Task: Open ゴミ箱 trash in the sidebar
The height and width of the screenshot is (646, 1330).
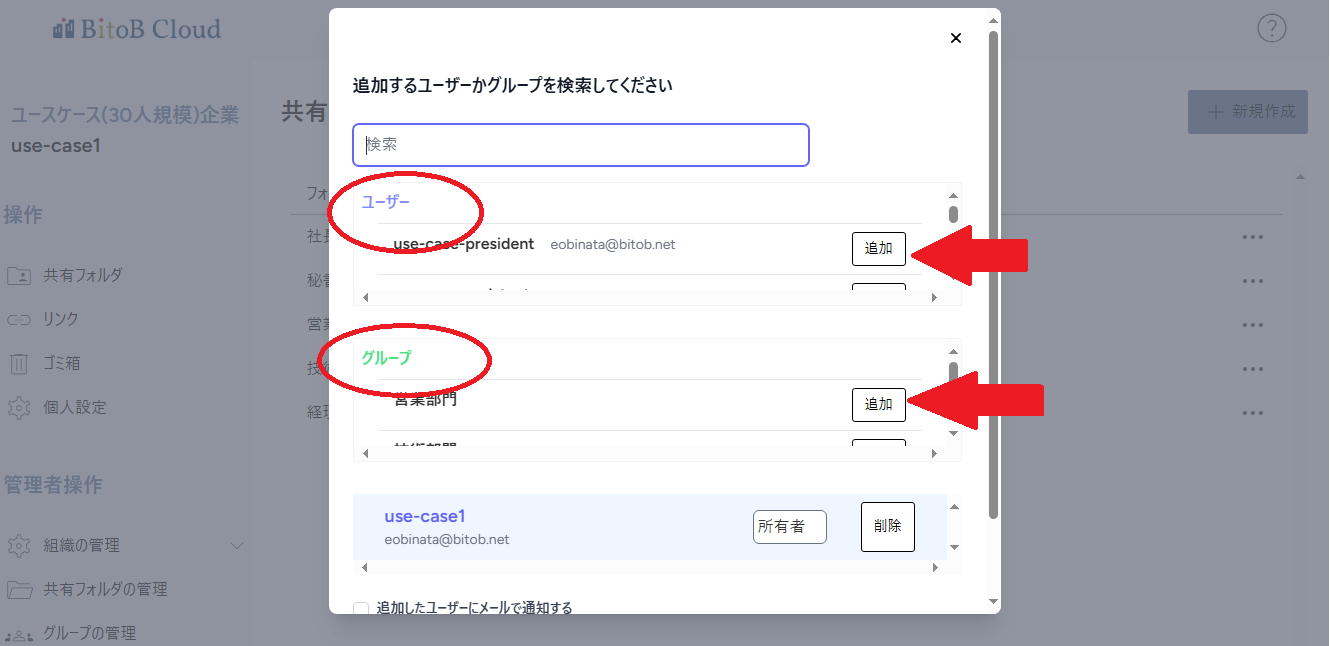Action: click(60, 363)
